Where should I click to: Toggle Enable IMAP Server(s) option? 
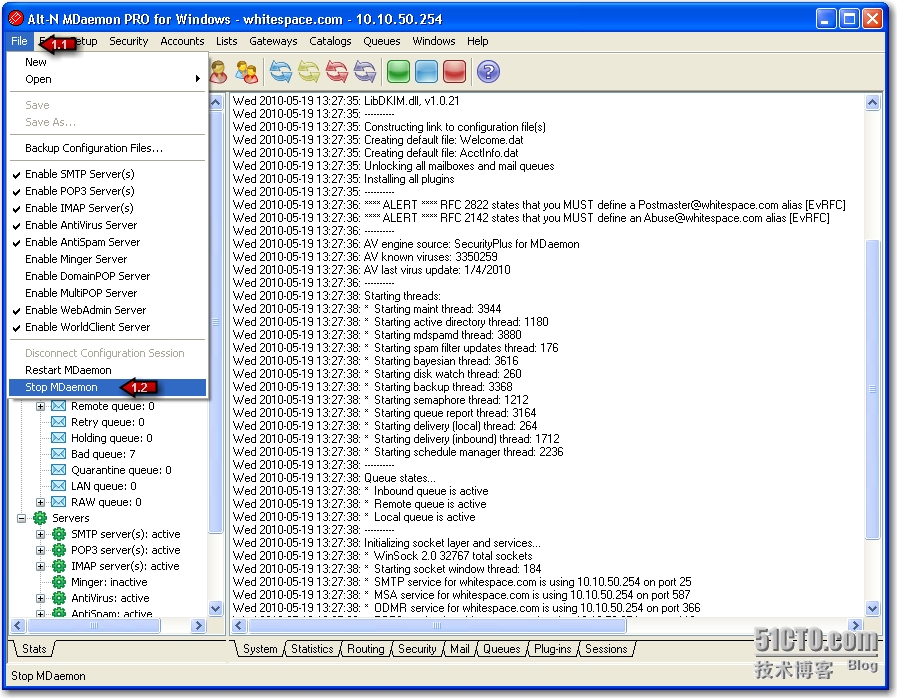(108, 208)
